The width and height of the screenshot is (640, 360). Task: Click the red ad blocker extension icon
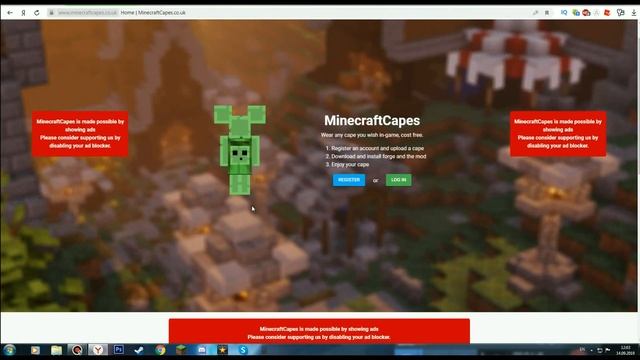click(587, 13)
